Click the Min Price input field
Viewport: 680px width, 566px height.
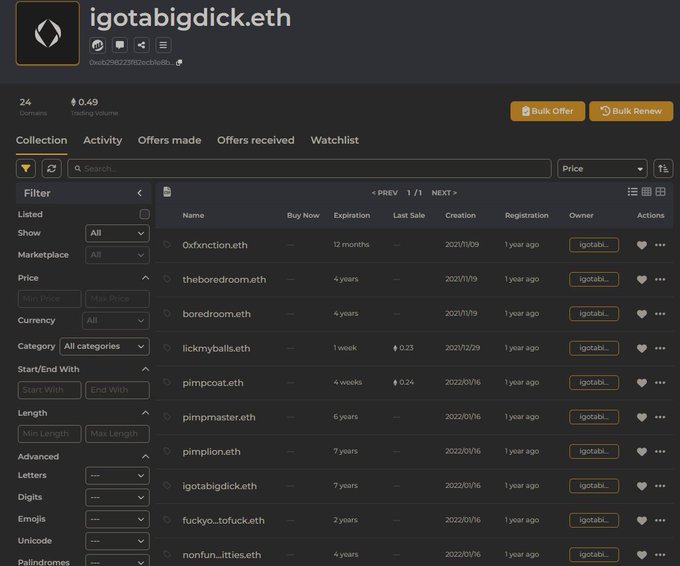(x=49, y=299)
